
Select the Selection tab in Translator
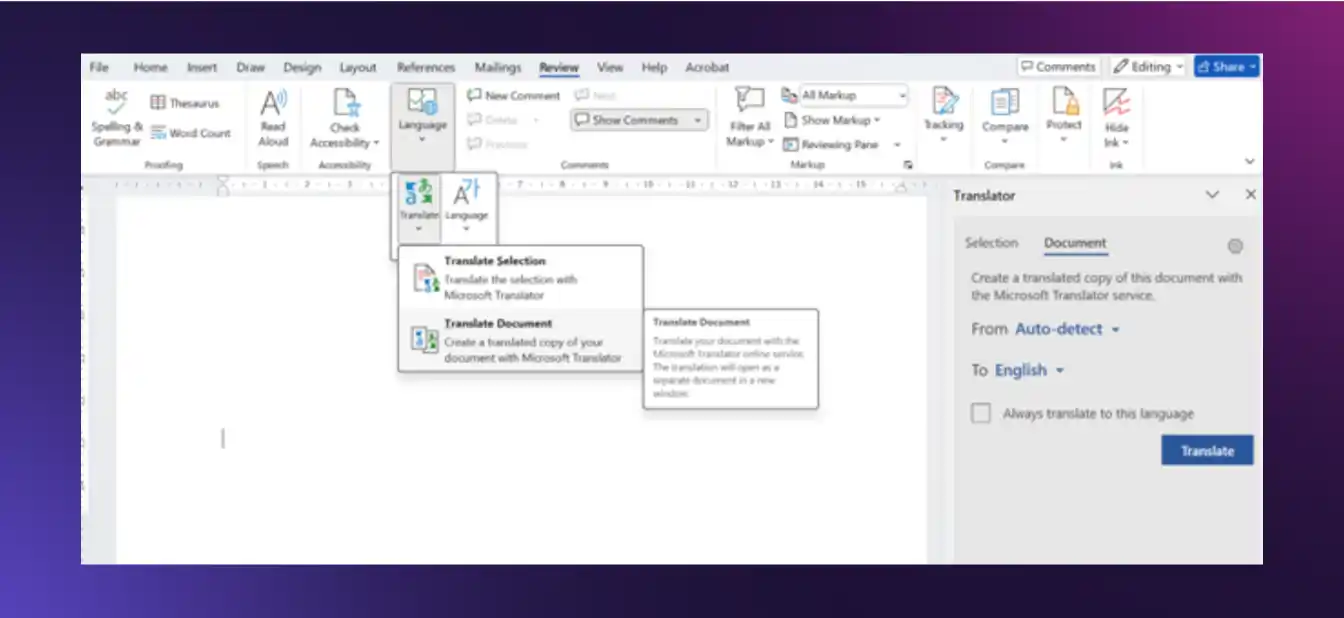(991, 243)
